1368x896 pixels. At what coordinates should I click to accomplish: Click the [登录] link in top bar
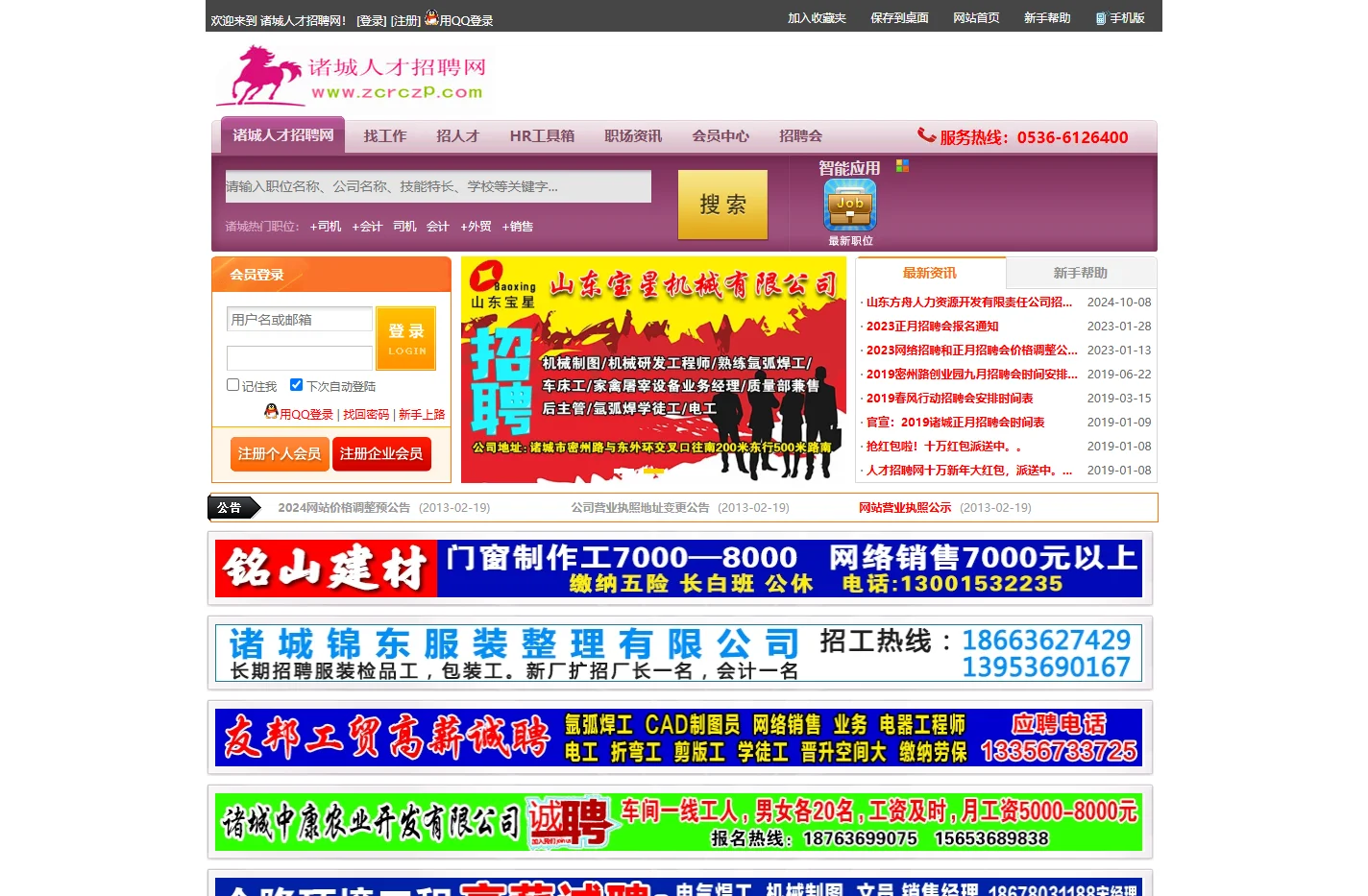point(371,20)
